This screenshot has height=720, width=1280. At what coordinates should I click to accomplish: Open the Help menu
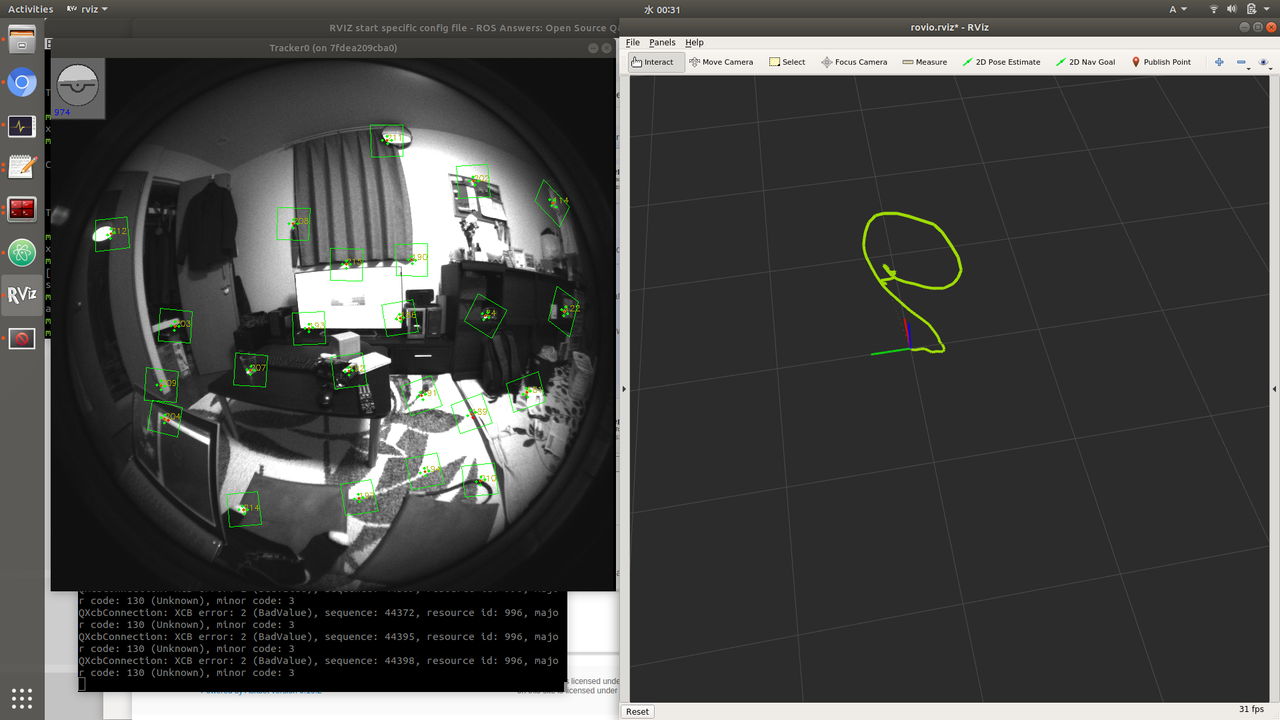coord(694,42)
